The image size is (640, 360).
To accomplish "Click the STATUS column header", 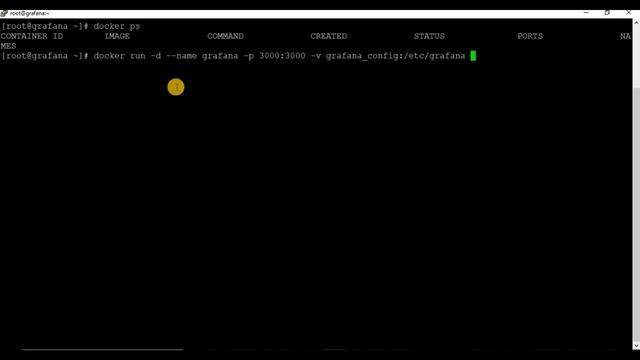I will click(x=429, y=36).
